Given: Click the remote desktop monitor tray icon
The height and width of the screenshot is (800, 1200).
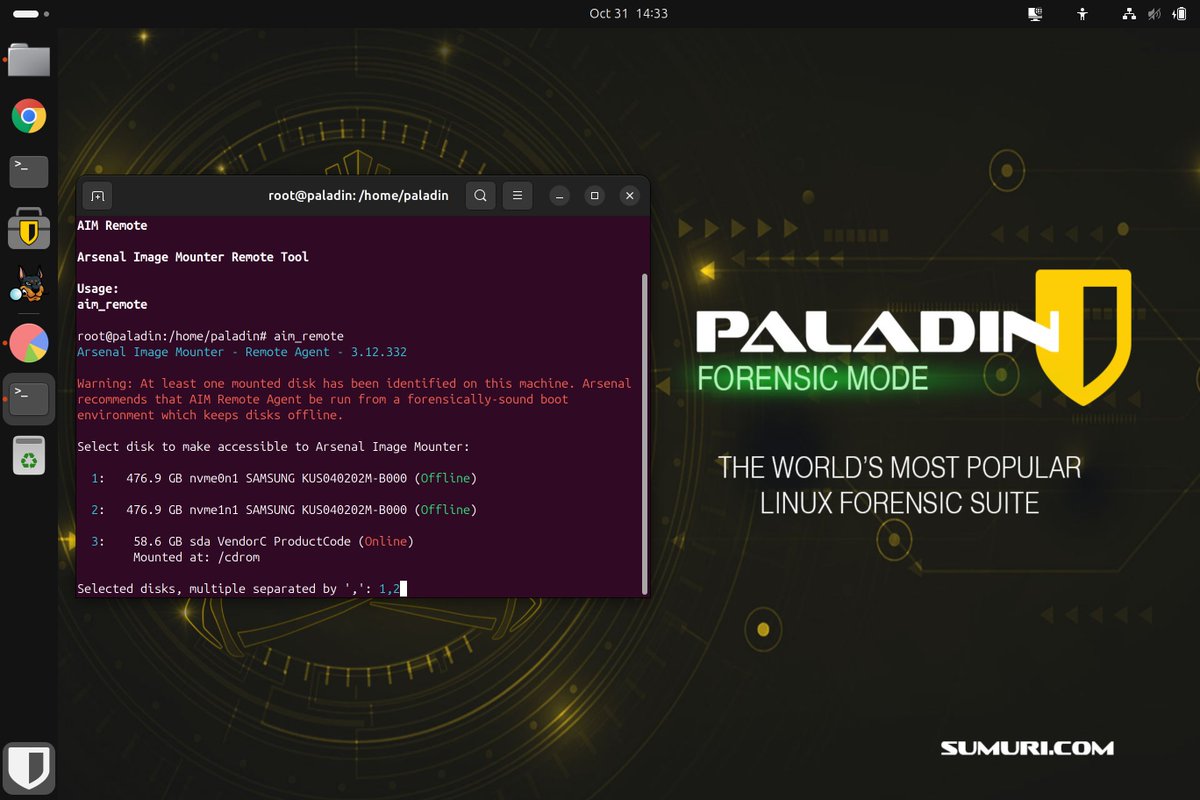Looking at the screenshot, I should point(1035,14).
